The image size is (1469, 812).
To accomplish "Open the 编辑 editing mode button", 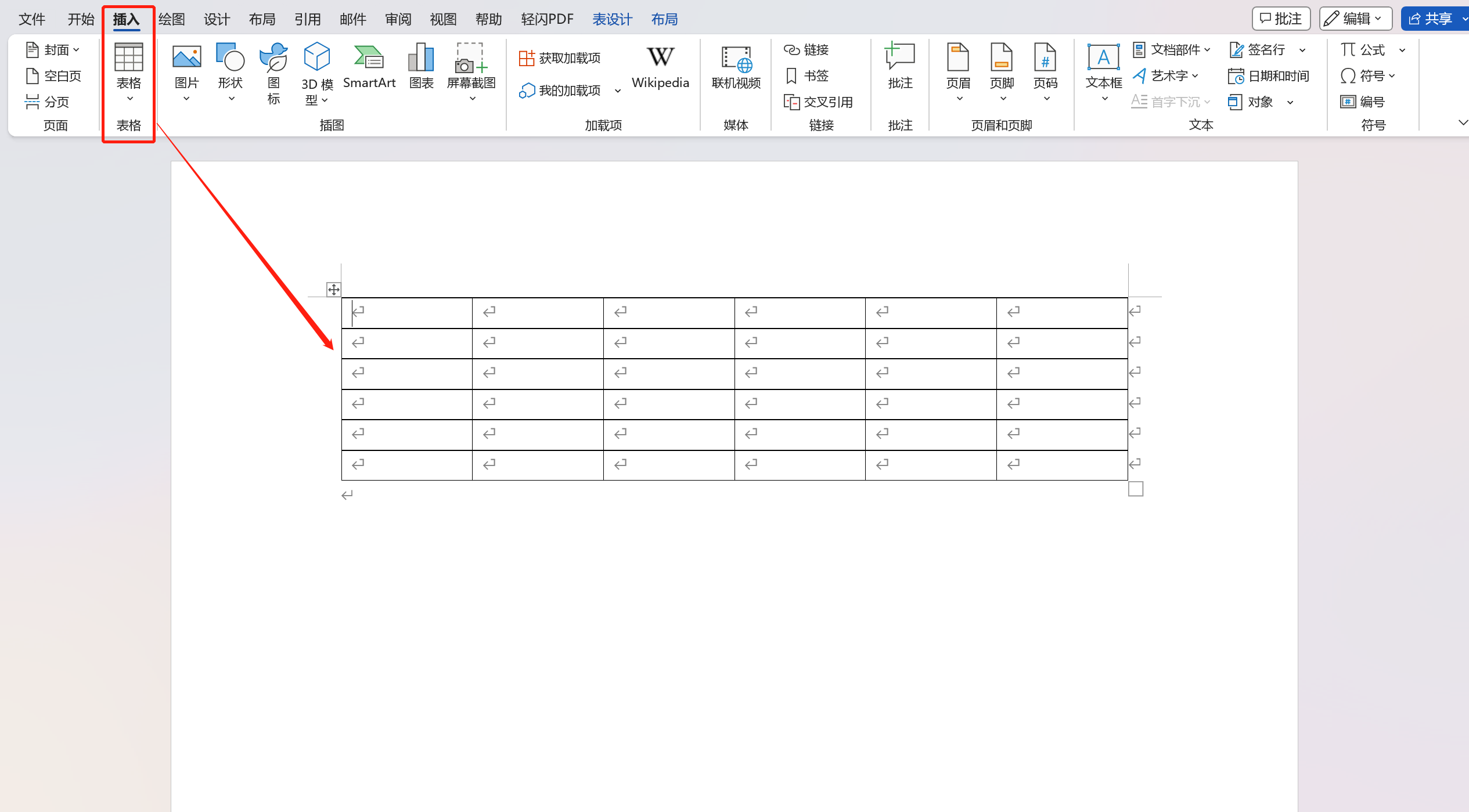I will click(1356, 19).
